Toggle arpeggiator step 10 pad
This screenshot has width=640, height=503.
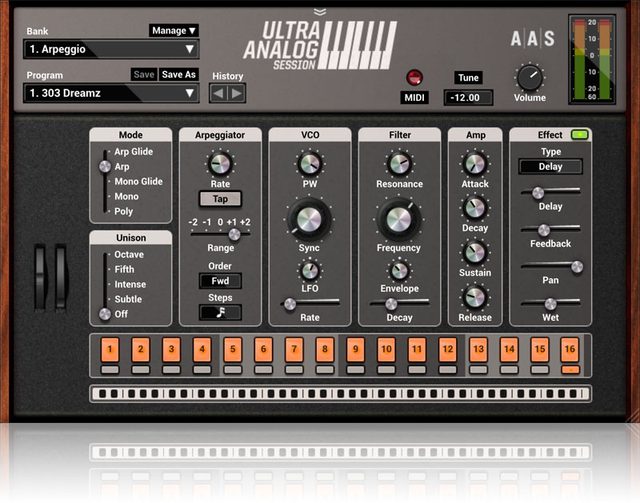click(x=386, y=349)
